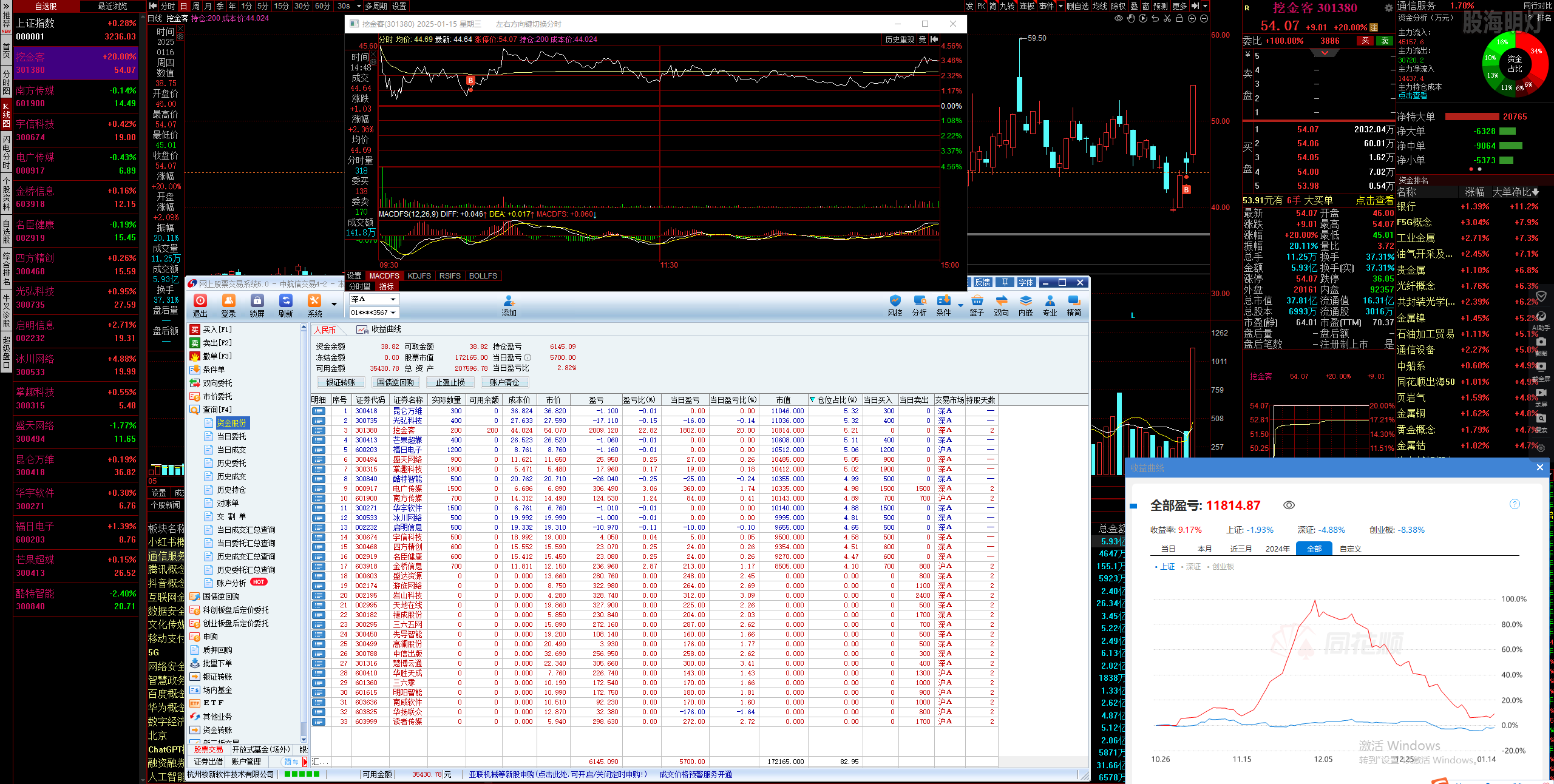Select the hand pan tool in chart toolbar
Viewport: 1554px width, 784px height.
coord(1131,19)
